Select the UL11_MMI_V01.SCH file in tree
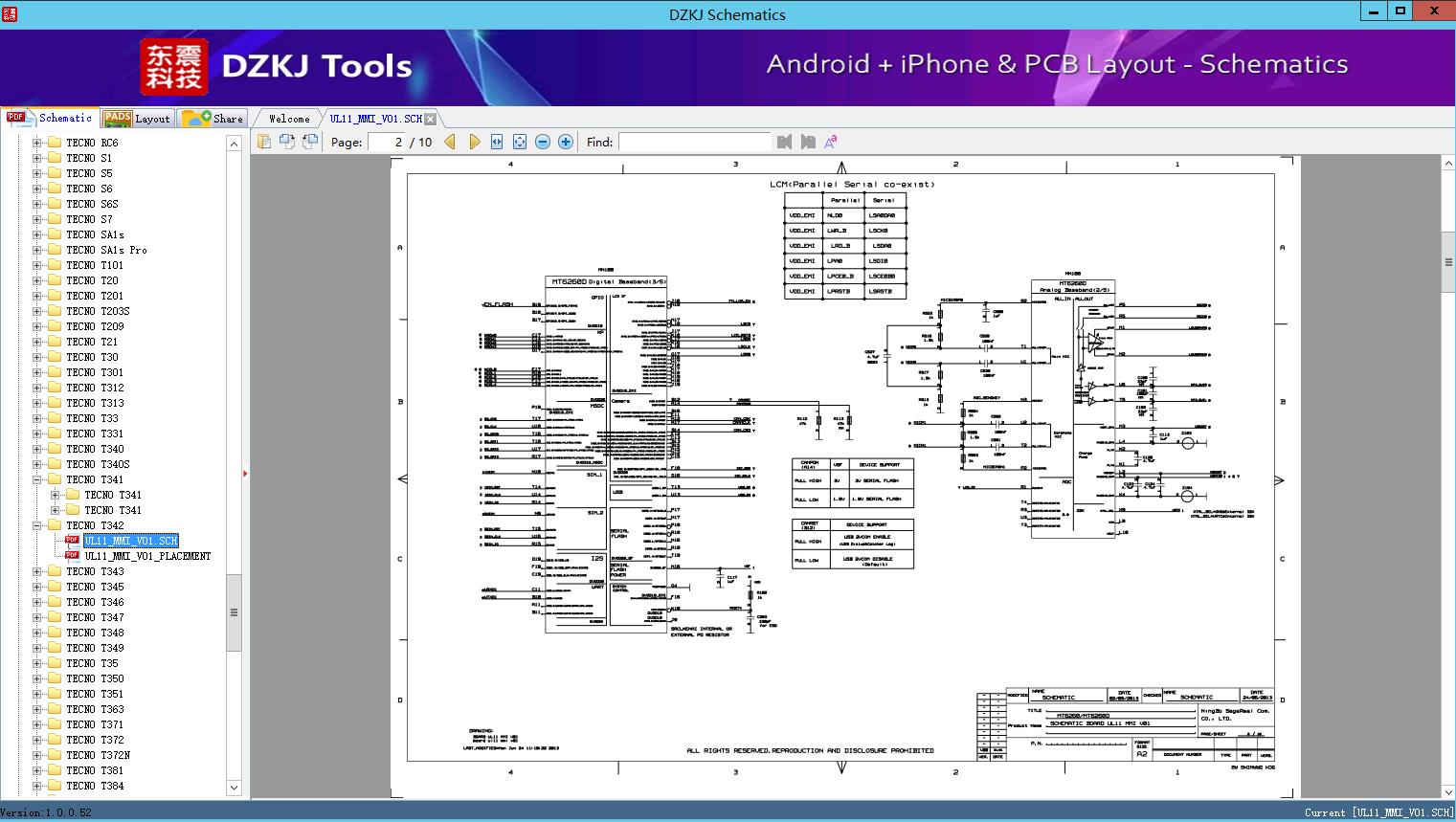The image size is (1456, 822). click(131, 541)
